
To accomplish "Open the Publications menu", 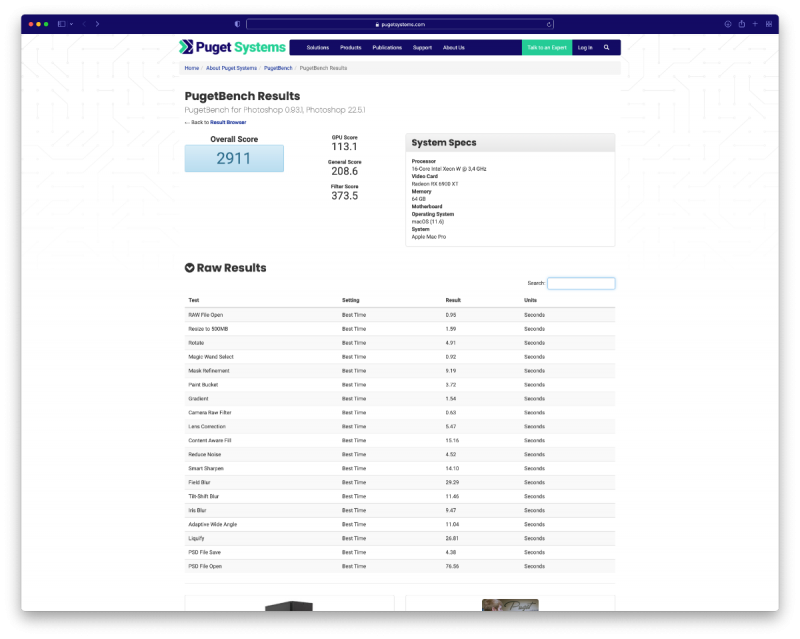I will (387, 47).
